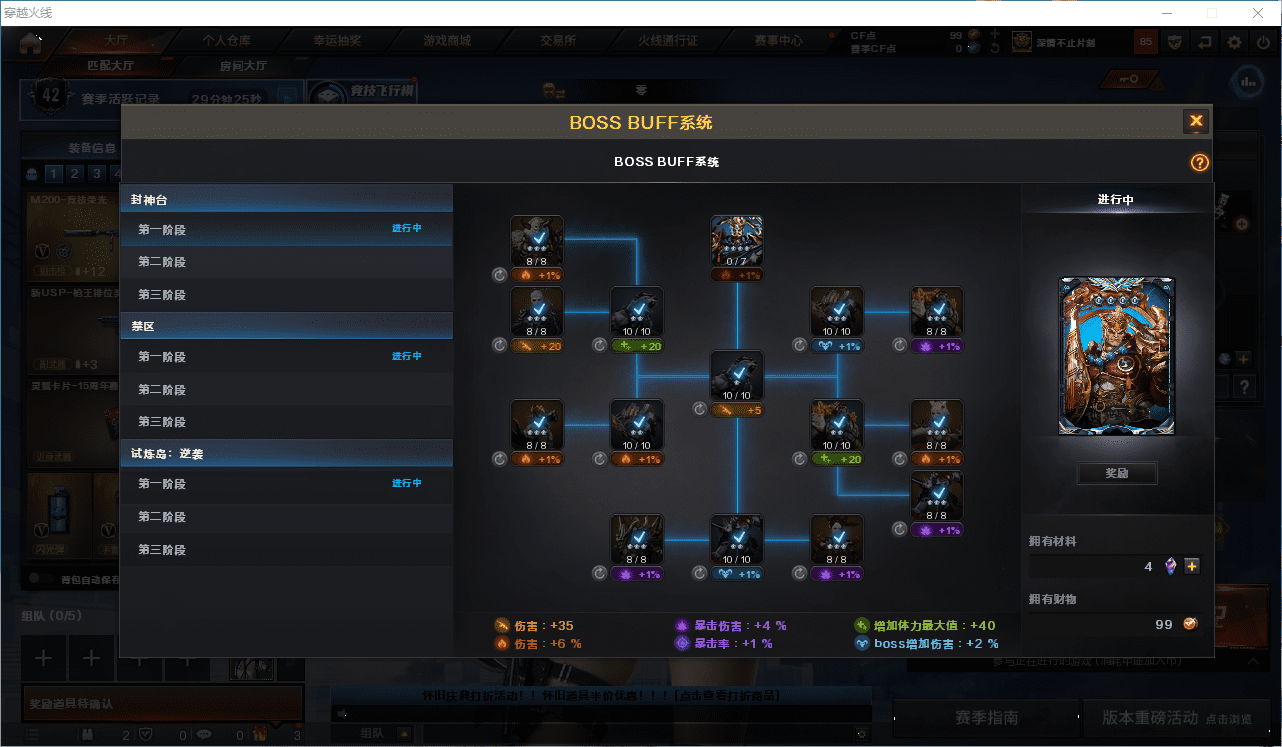This screenshot has height=747, width=1282.
Task: Switch to the 游戏商城 tab
Action: point(447,41)
